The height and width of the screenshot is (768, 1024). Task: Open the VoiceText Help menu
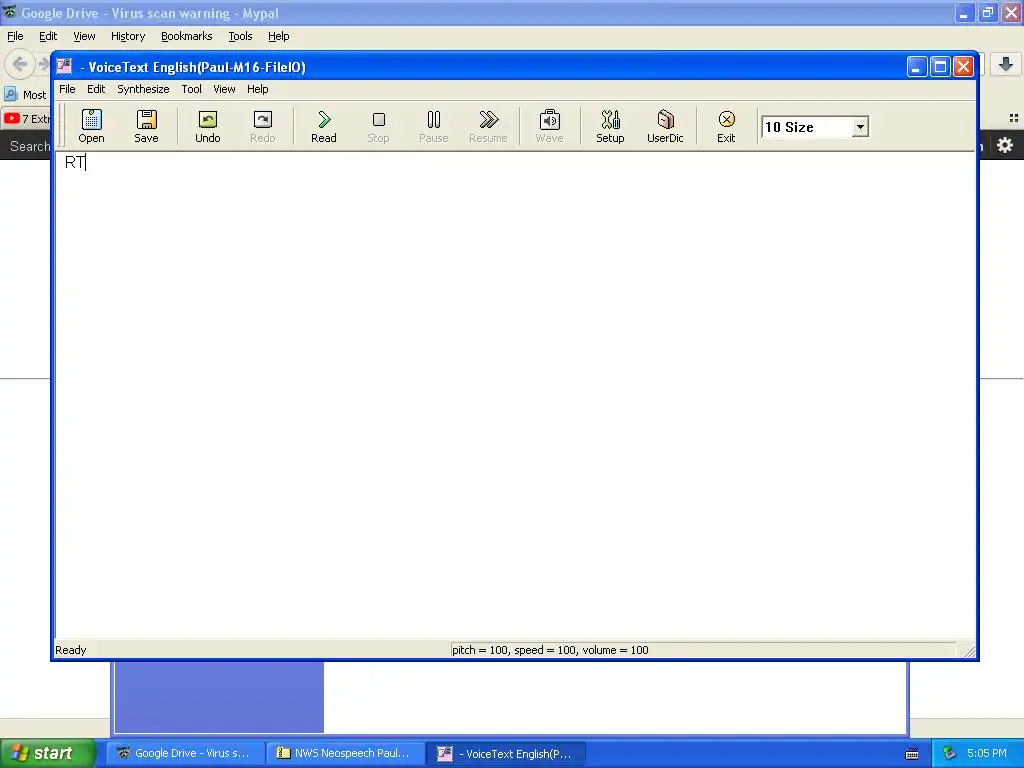pyautogui.click(x=257, y=89)
